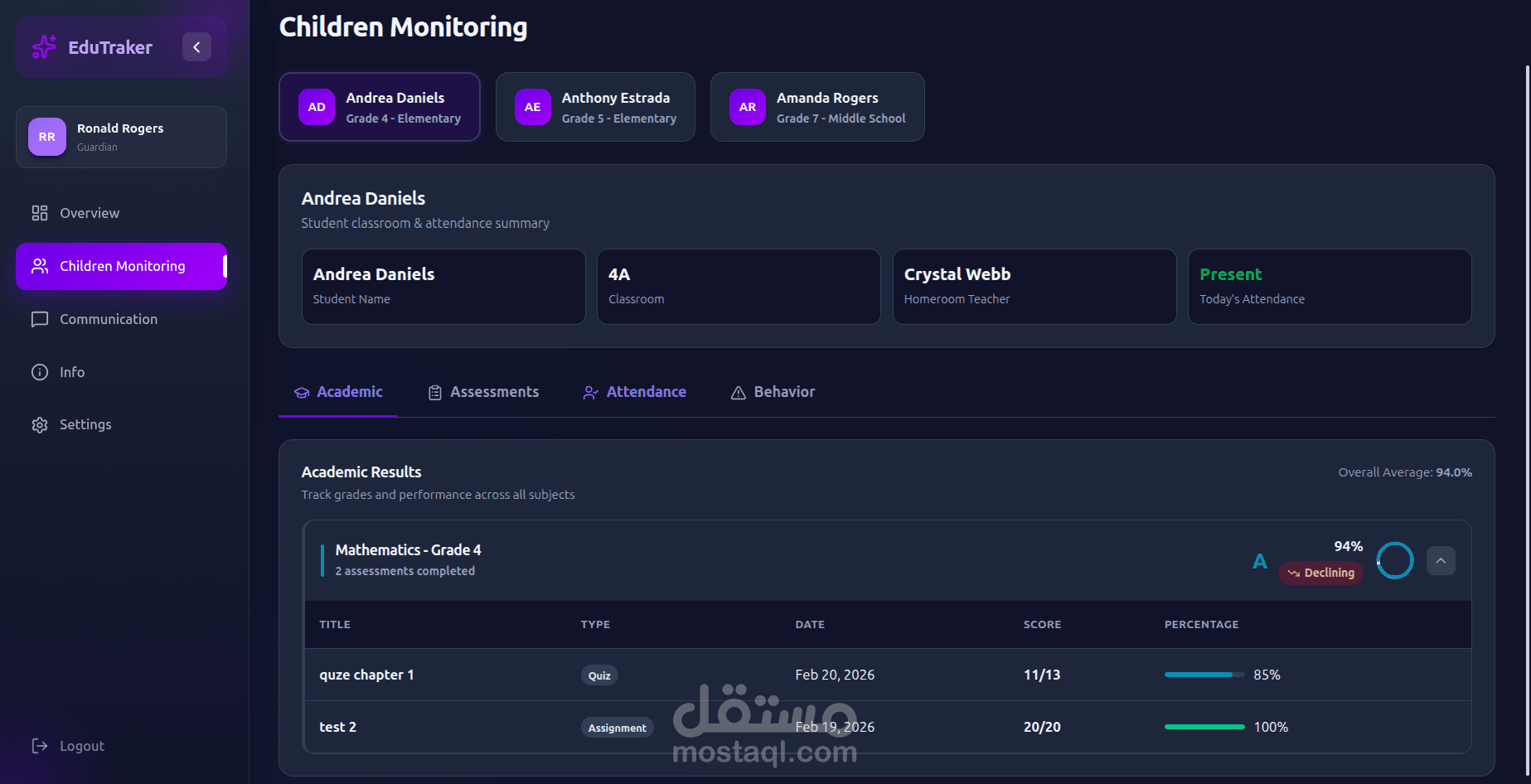Click the AD avatar badge
This screenshot has height=784, width=1531.
pyautogui.click(x=317, y=107)
